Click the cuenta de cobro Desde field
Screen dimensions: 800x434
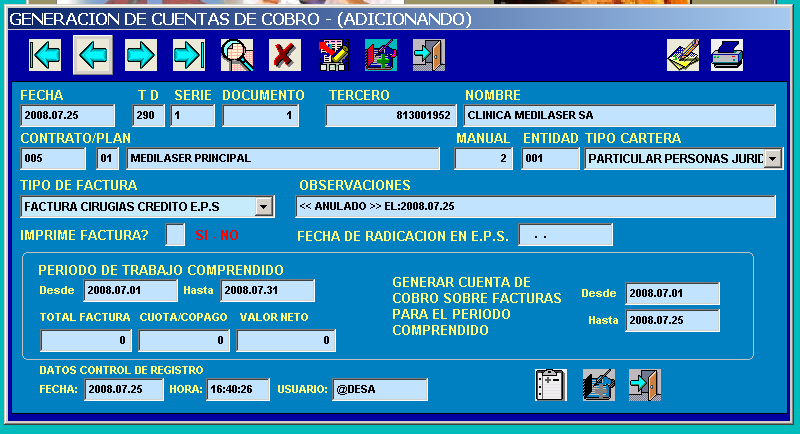coord(672,293)
